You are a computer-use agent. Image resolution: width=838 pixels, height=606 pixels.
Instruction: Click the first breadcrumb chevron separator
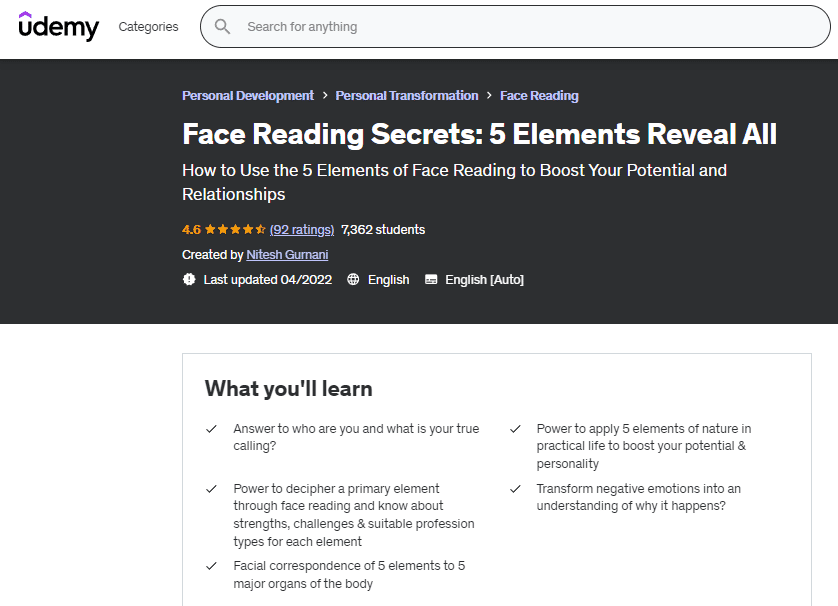(325, 96)
